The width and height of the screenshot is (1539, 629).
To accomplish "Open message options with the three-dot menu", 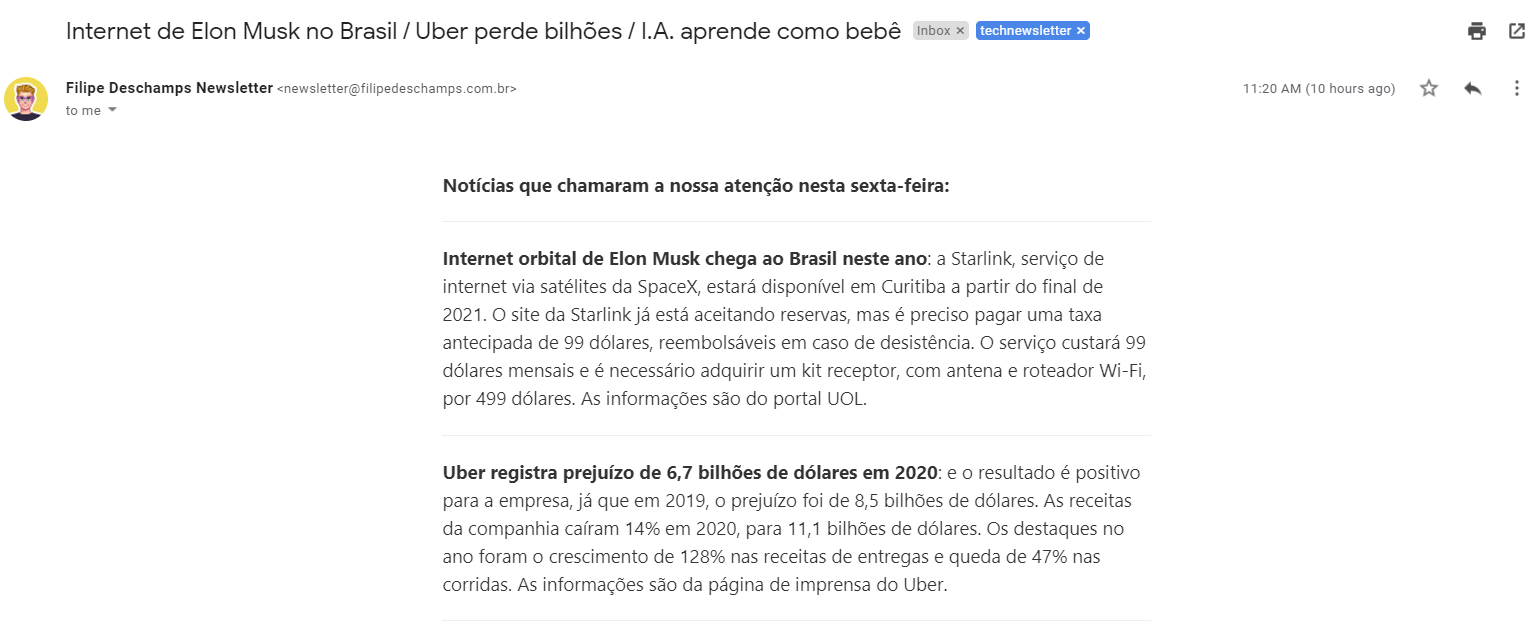I will click(x=1516, y=88).
